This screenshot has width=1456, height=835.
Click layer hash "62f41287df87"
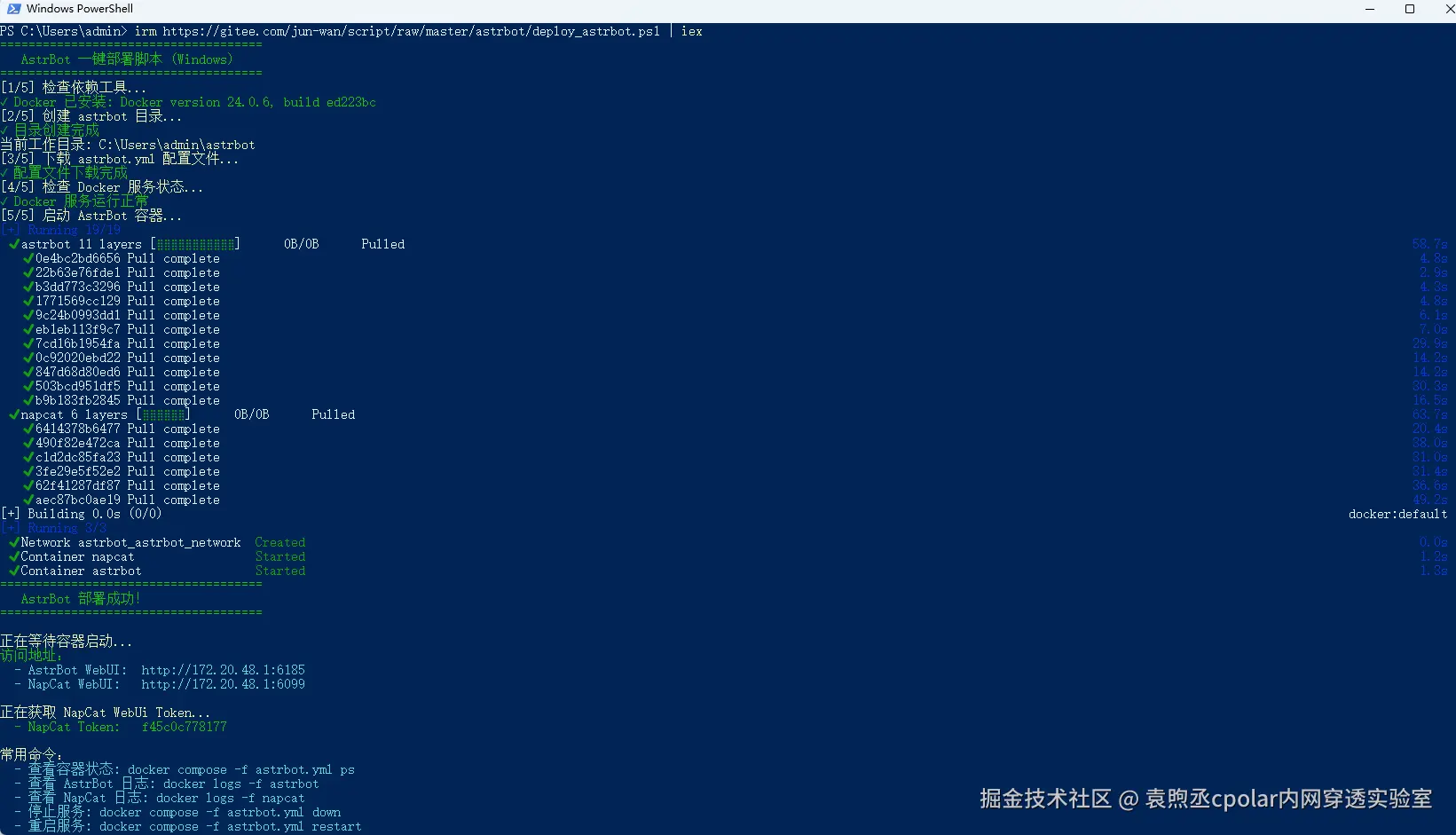[x=78, y=485]
